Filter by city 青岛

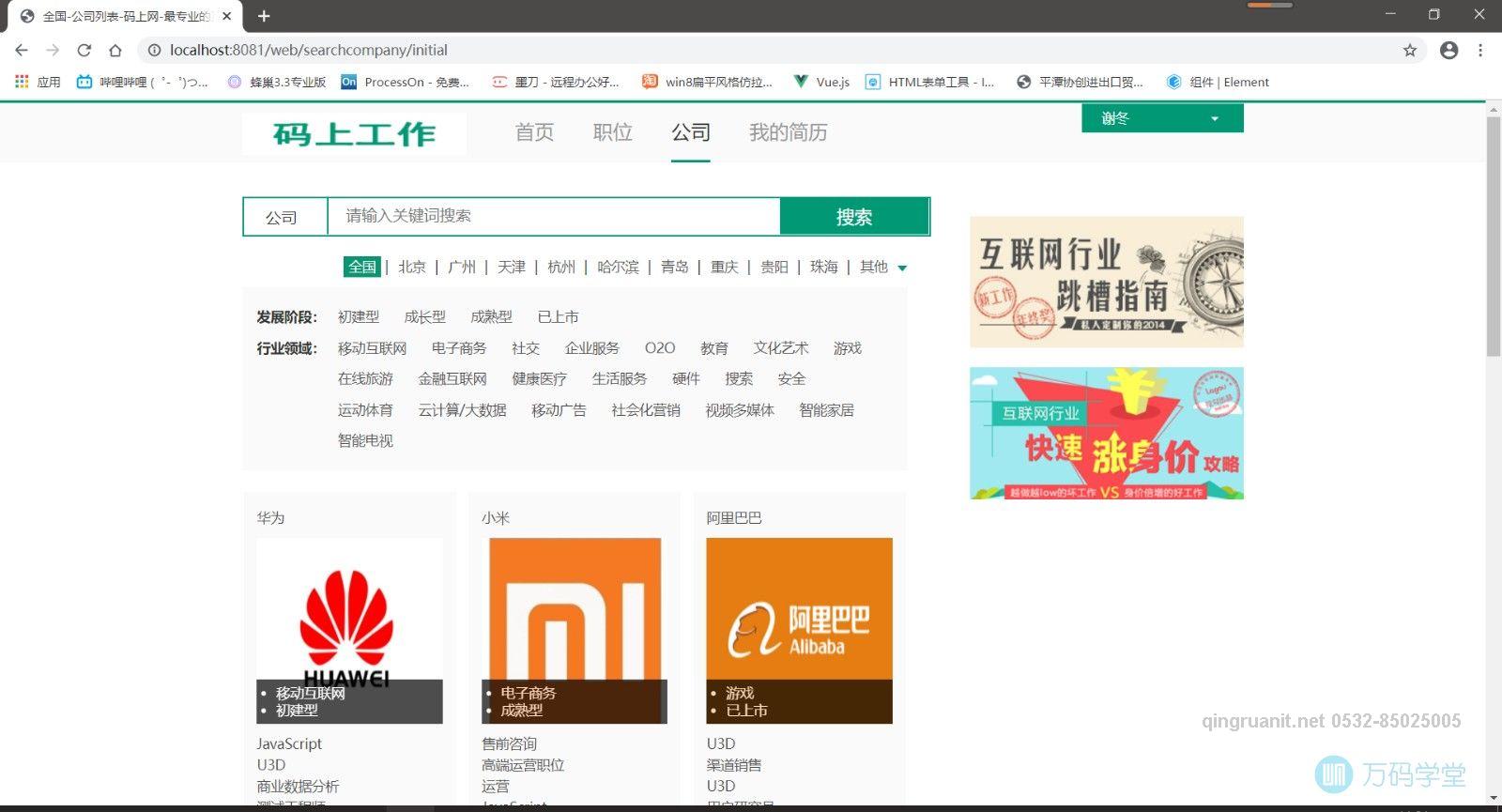coord(674,267)
